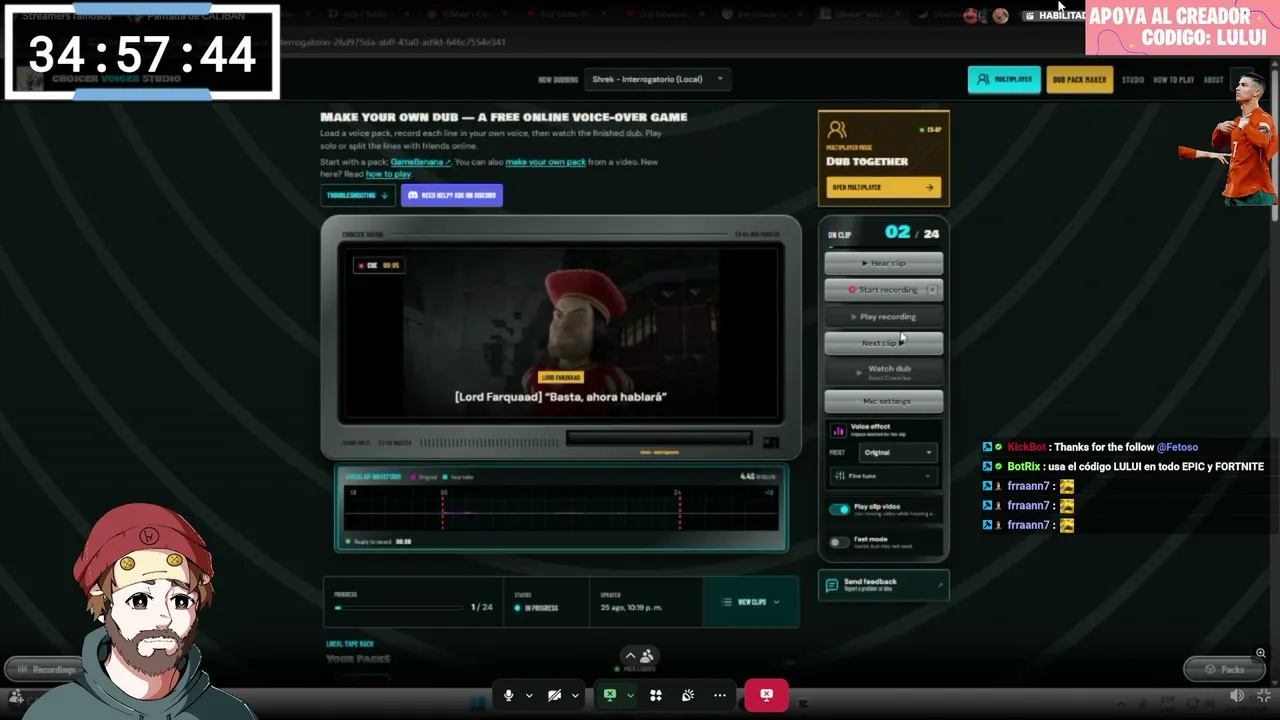Click the Send feedback chat bubble icon
This screenshot has height=720, width=1280.
832,585
